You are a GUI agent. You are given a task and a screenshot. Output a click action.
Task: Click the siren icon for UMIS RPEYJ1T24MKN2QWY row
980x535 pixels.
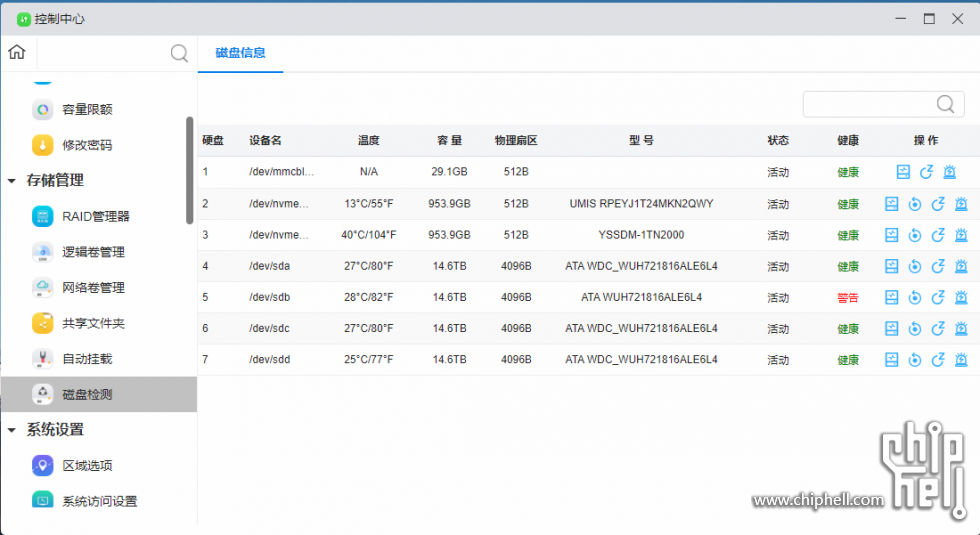pyautogui.click(x=961, y=204)
